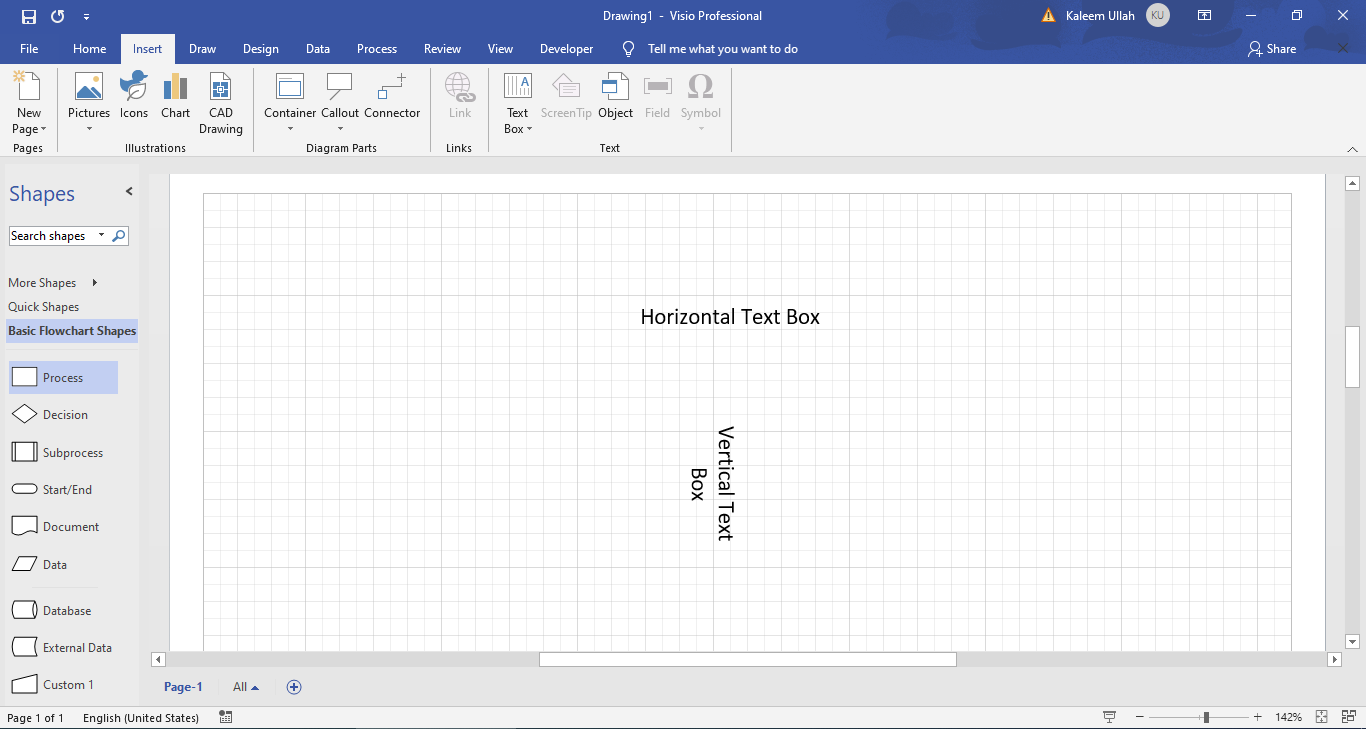Screen dimensions: 1366x729
Task: Add a new page with the plus button
Action: (294, 687)
